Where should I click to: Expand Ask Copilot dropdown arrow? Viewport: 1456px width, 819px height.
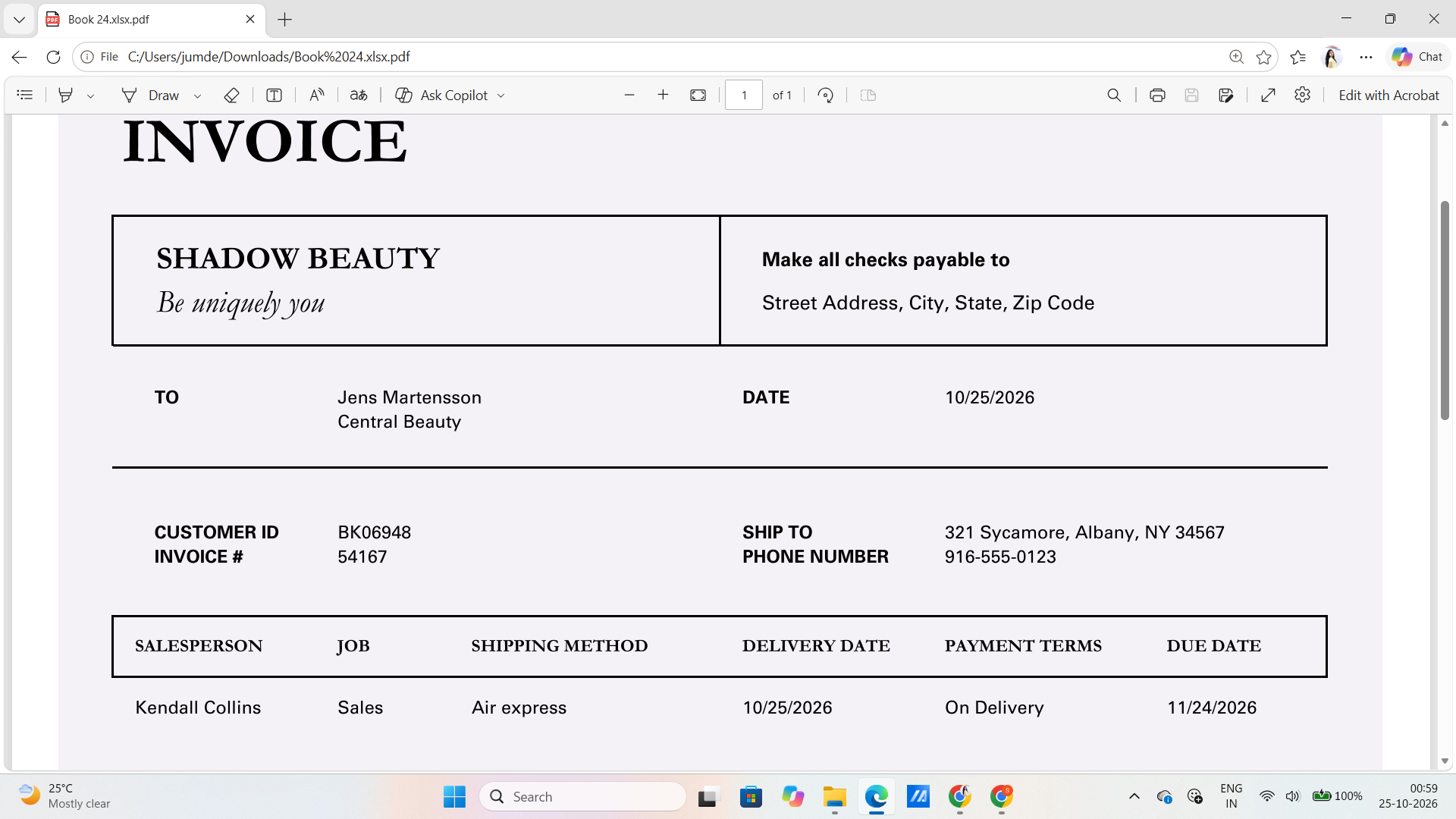coord(501,96)
